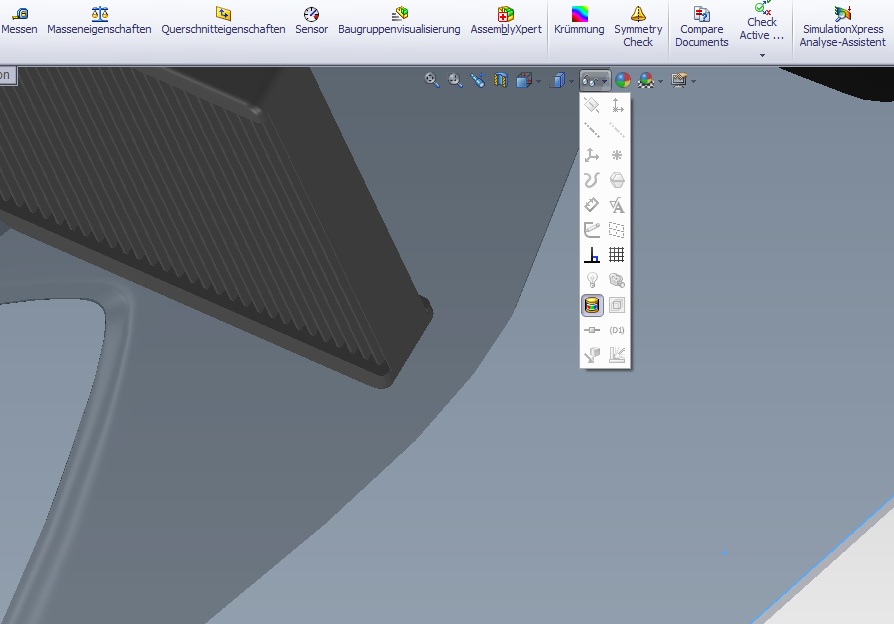Expand the Hide/Show Items glasses dropdown

click(595, 80)
